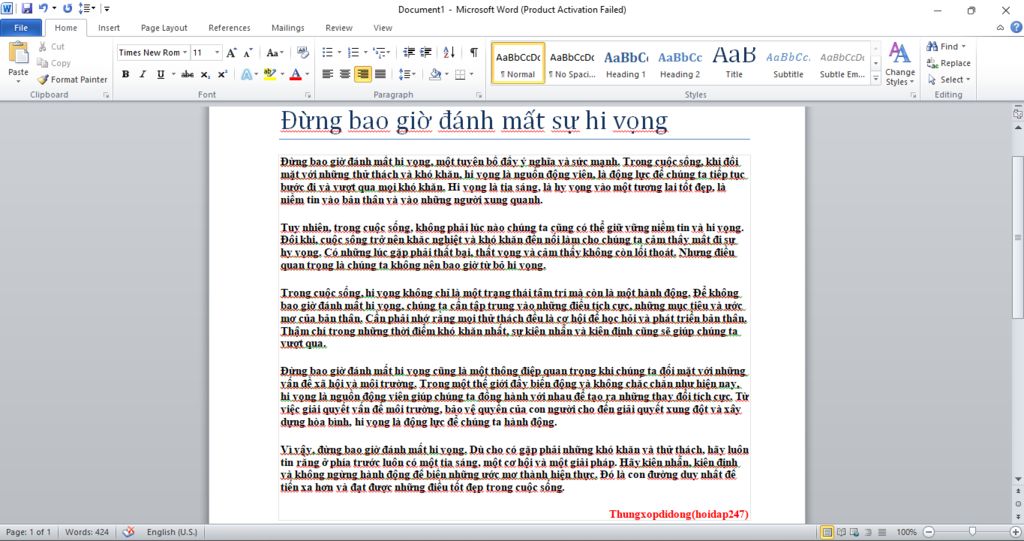Toggle Show/Hide paragraph marks
Image resolution: width=1024 pixels, height=541 pixels.
coord(473,52)
